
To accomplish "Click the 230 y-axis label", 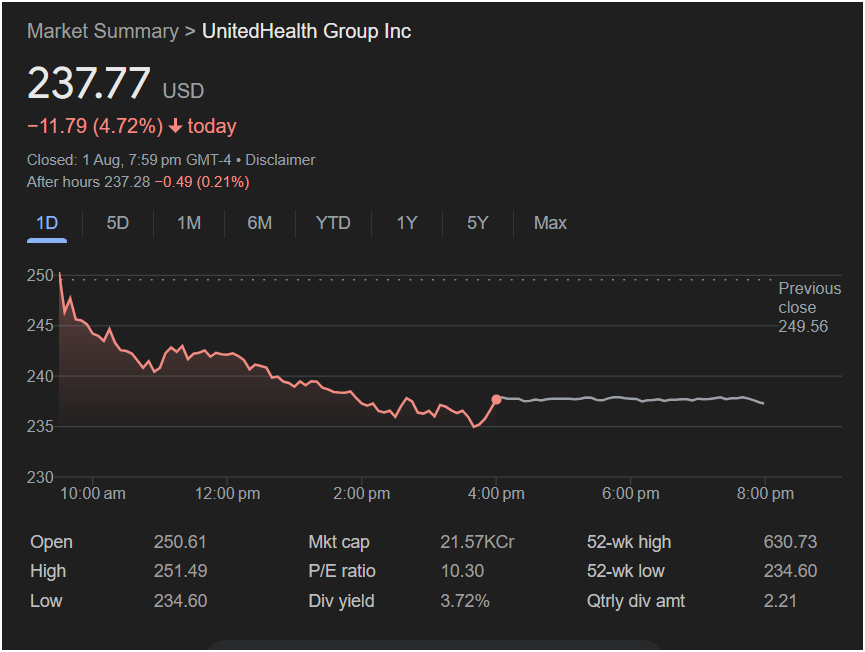I will coord(40,477).
